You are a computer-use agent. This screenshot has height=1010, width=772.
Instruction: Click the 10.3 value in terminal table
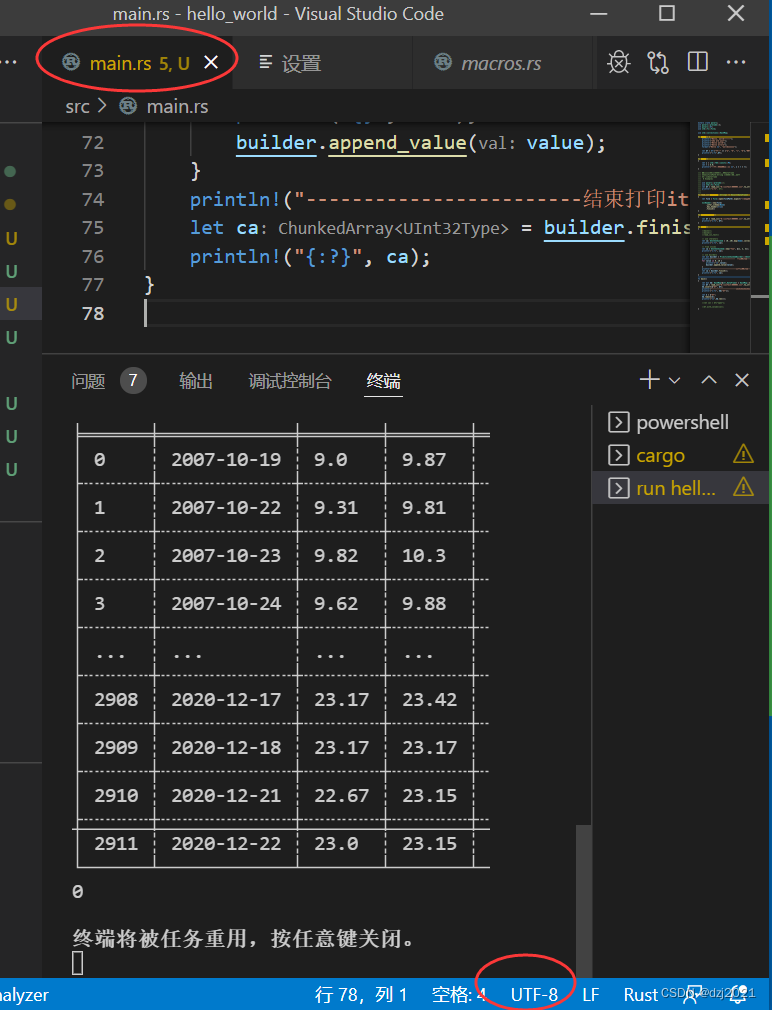point(424,555)
